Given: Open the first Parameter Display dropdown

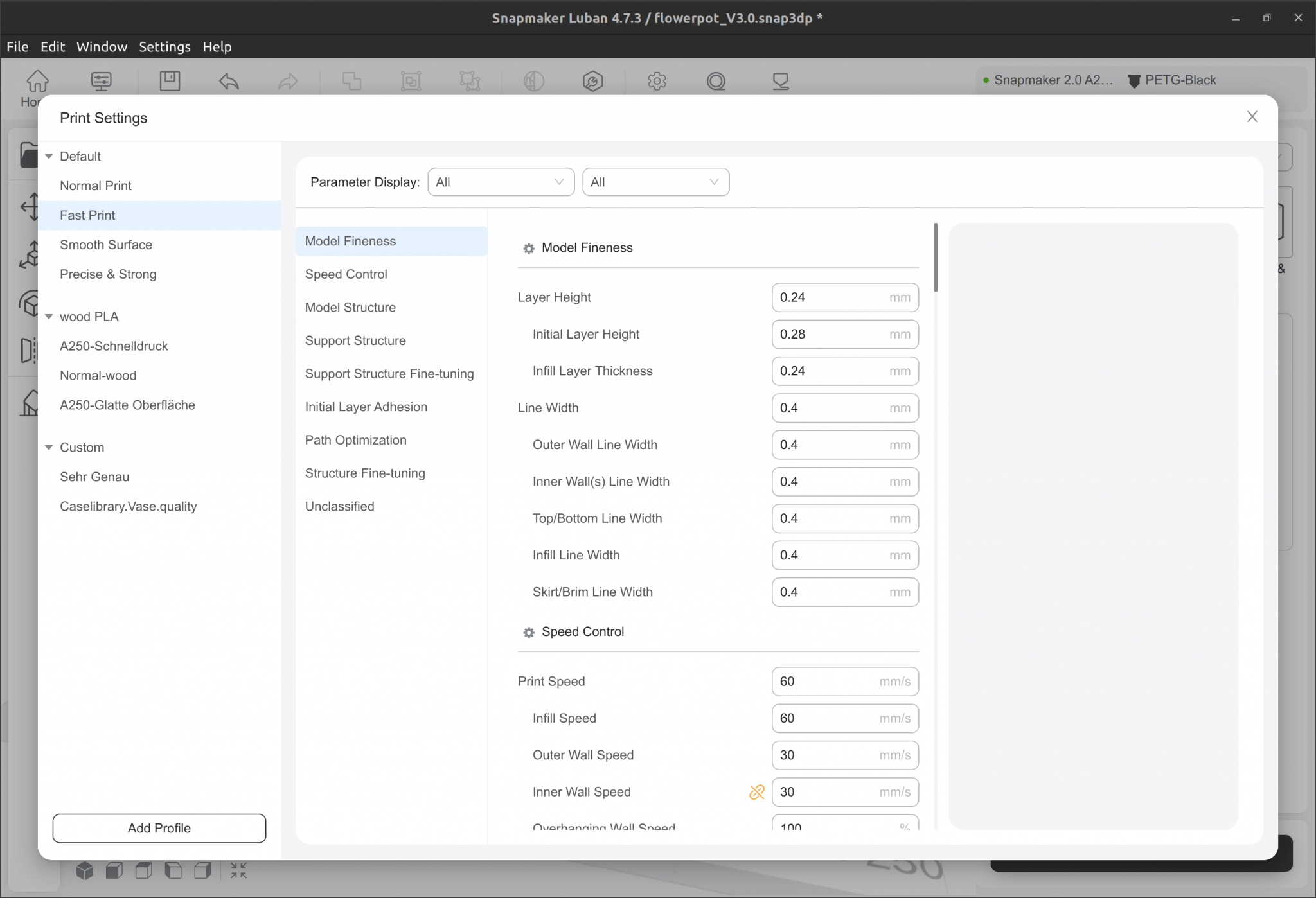Looking at the screenshot, I should click(x=501, y=182).
